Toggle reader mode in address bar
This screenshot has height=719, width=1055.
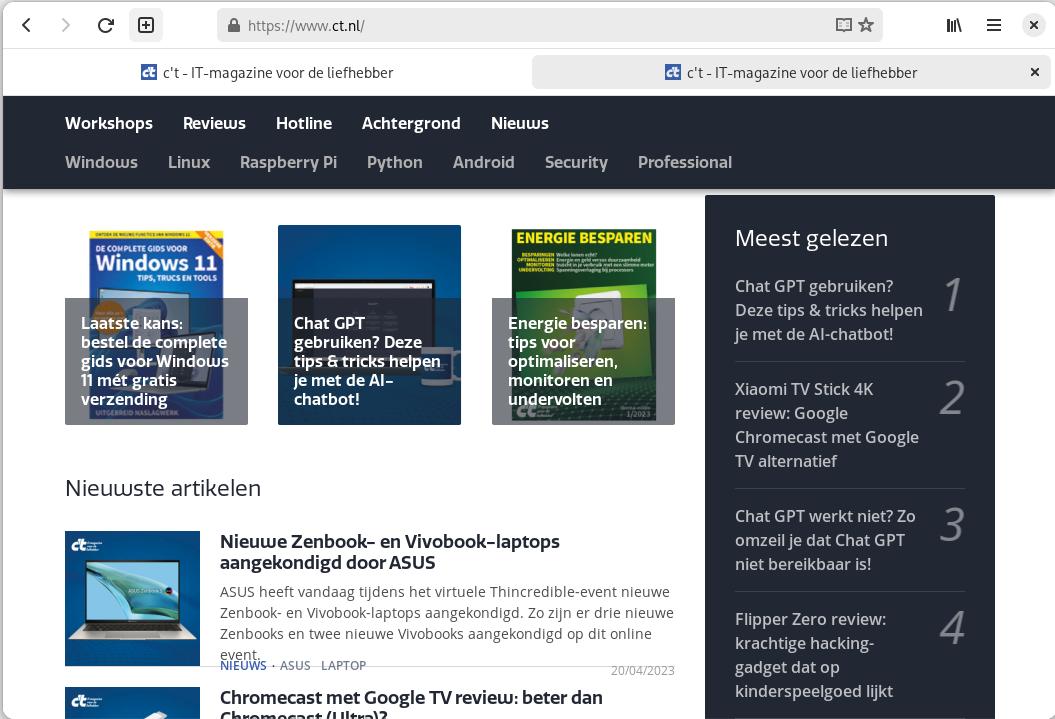click(843, 26)
